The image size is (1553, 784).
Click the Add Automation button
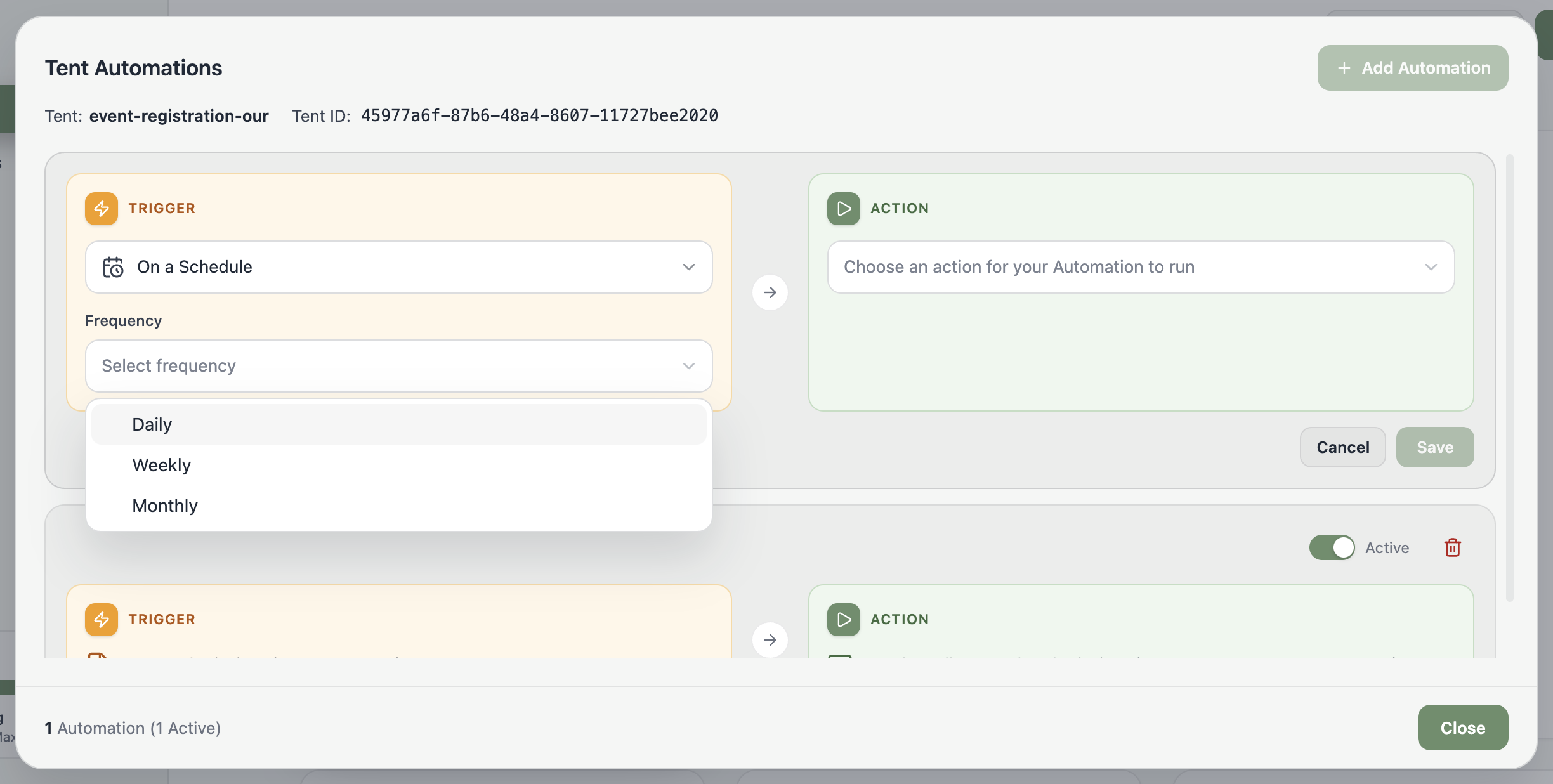(x=1413, y=68)
